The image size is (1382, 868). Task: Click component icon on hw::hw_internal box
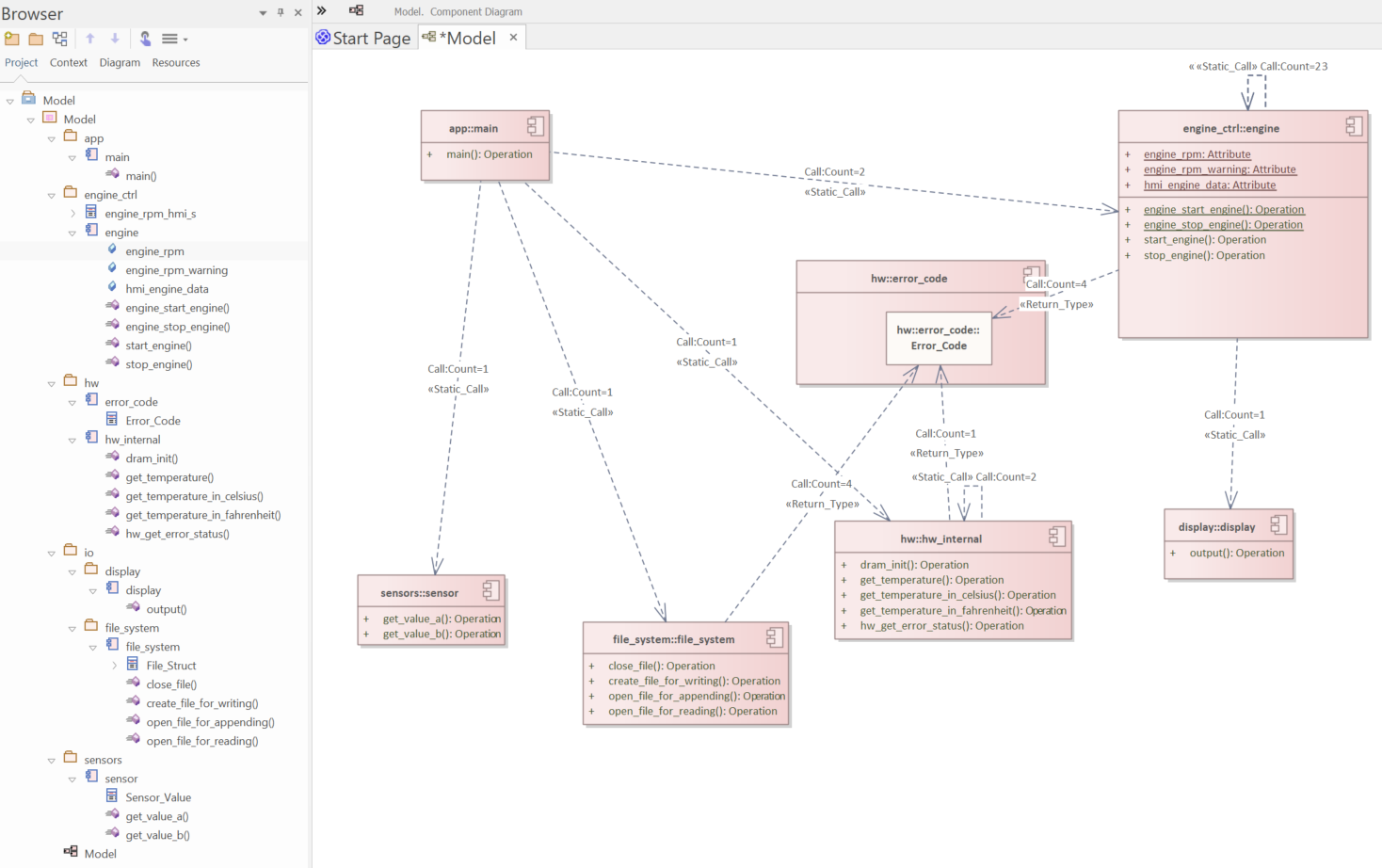pyautogui.click(x=1057, y=537)
